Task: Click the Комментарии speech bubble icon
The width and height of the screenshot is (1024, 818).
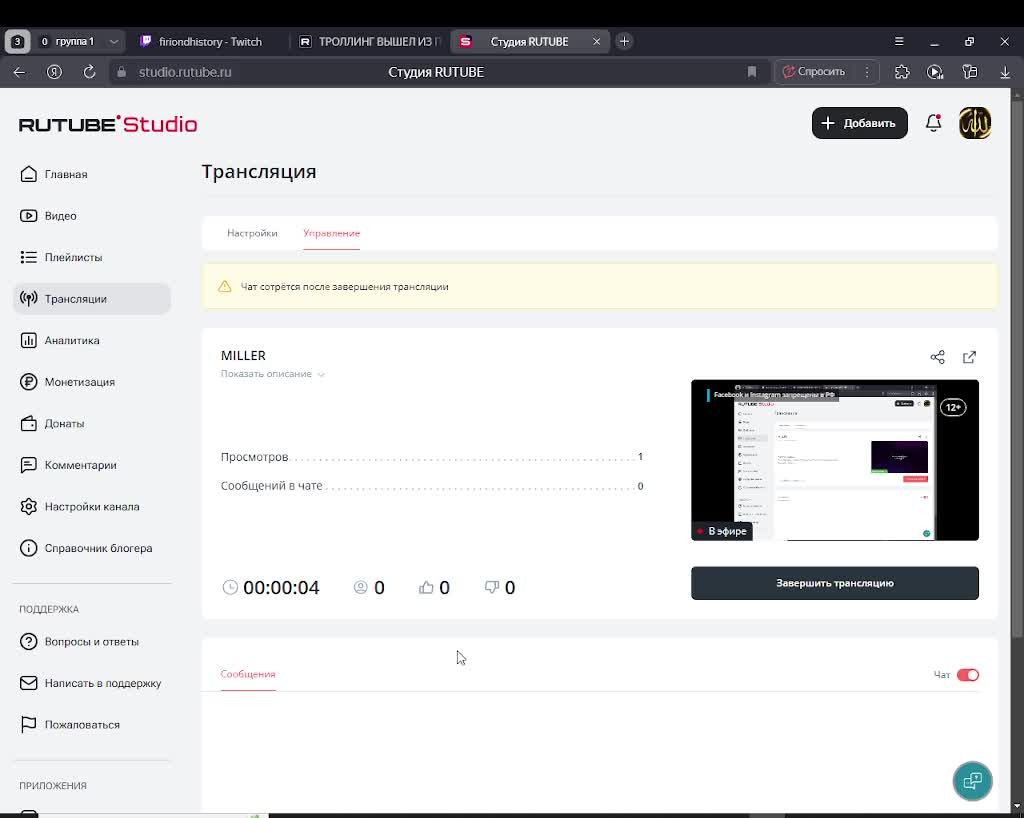Action: [29, 465]
